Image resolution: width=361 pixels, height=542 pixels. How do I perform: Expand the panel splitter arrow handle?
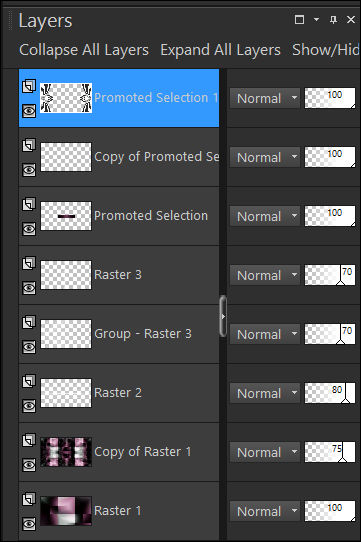coord(223,316)
